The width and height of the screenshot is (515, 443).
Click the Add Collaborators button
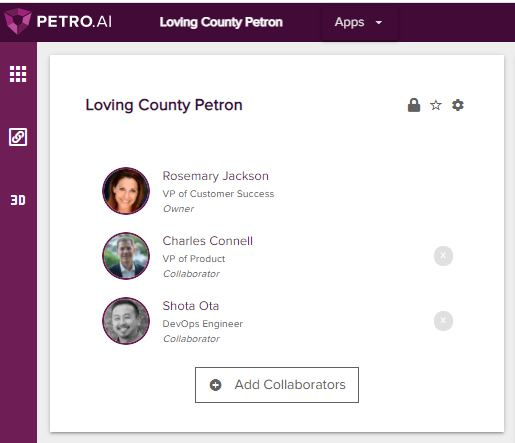(x=277, y=385)
